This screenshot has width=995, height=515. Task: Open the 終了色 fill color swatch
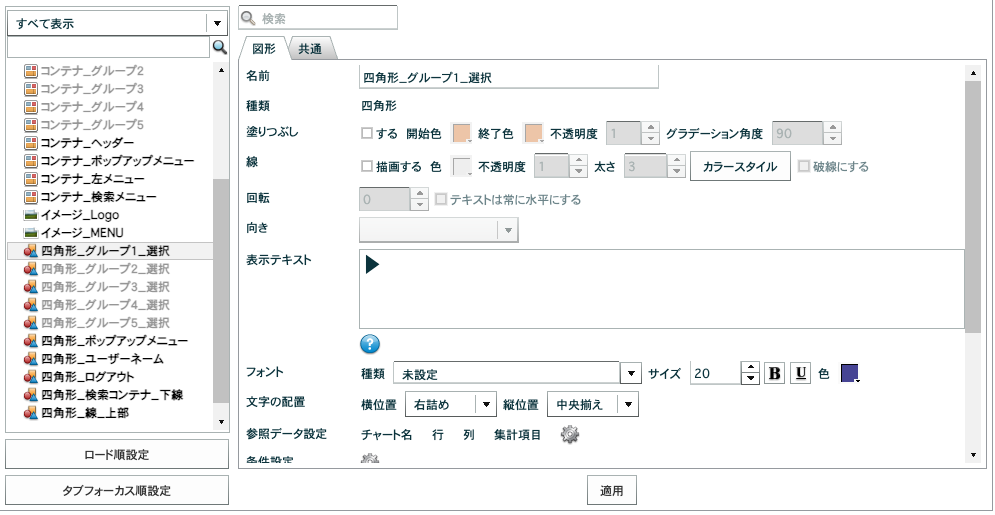pyautogui.click(x=534, y=133)
